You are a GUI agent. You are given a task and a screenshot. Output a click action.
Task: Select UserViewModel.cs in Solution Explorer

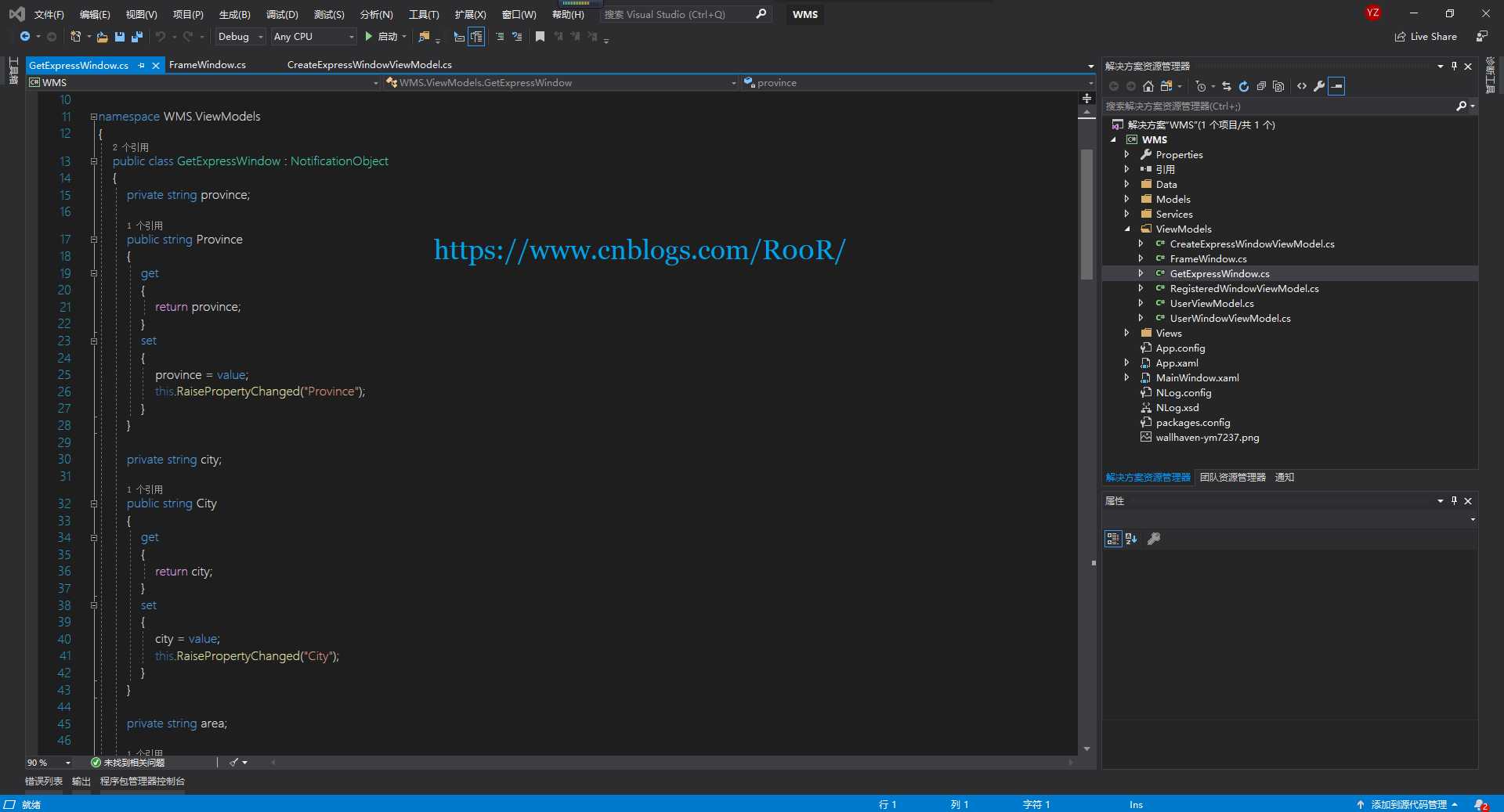coord(1212,304)
